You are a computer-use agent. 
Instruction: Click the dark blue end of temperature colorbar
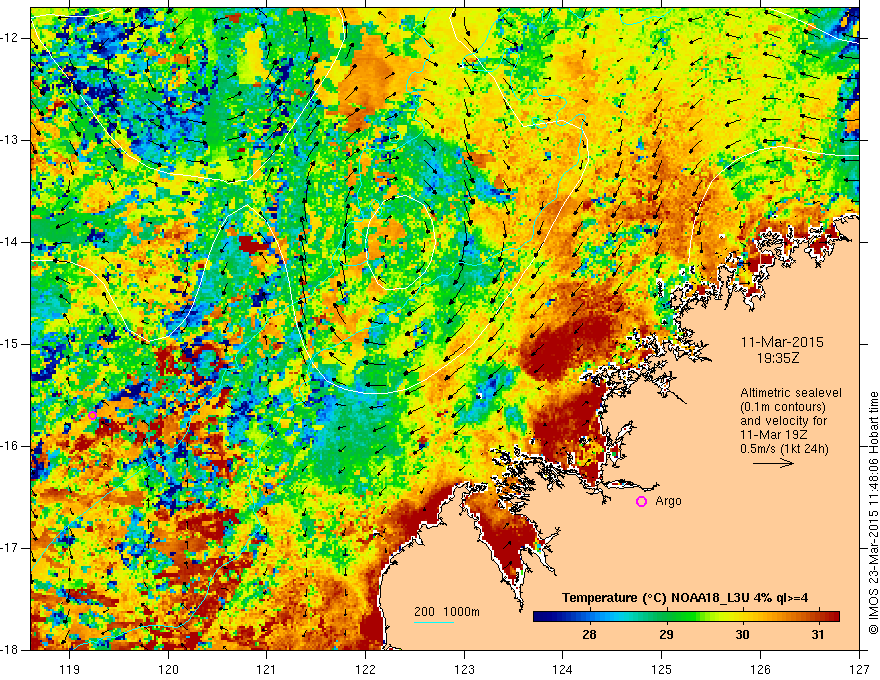point(542,617)
